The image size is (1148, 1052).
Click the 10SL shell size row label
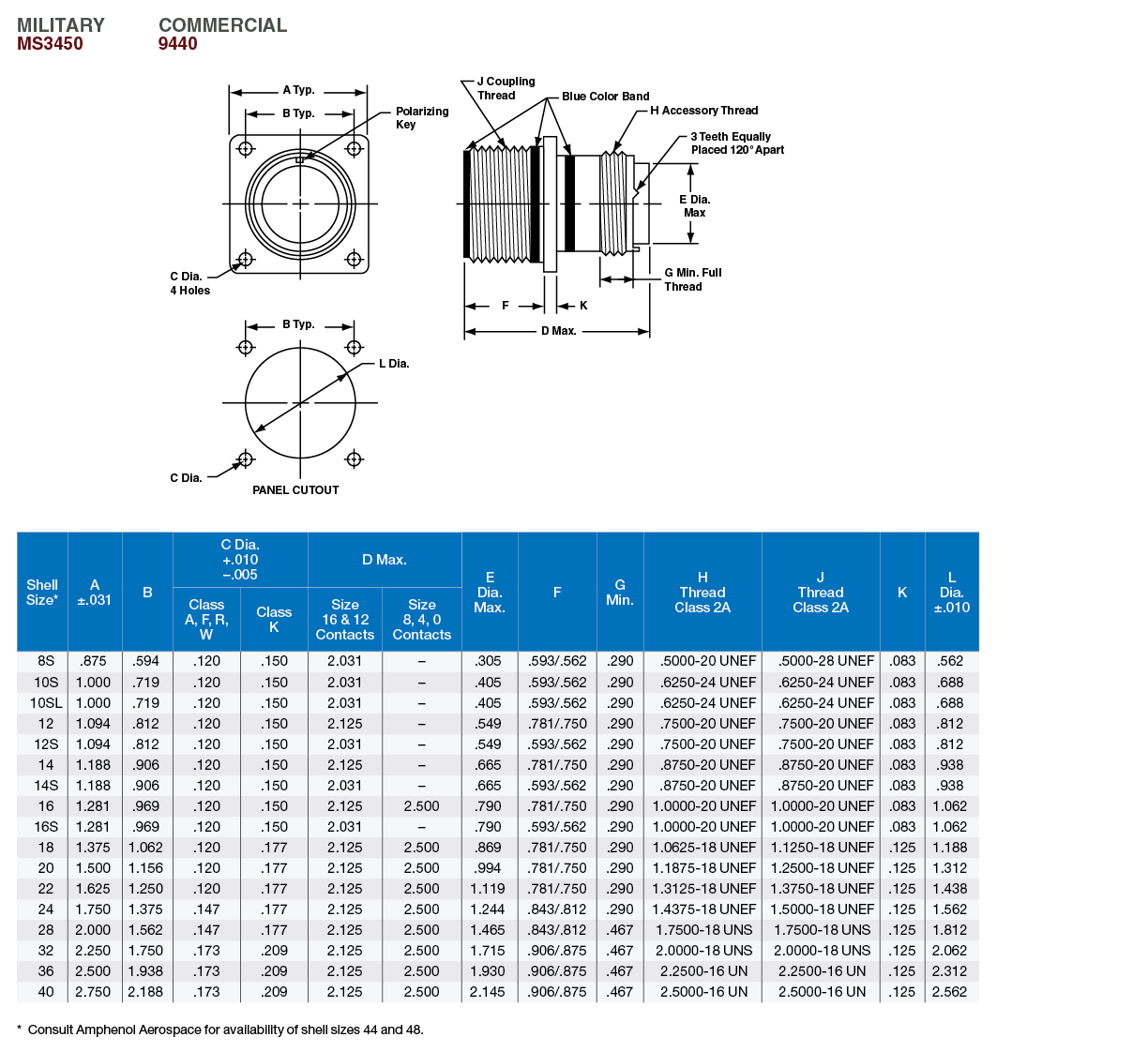coord(45,703)
